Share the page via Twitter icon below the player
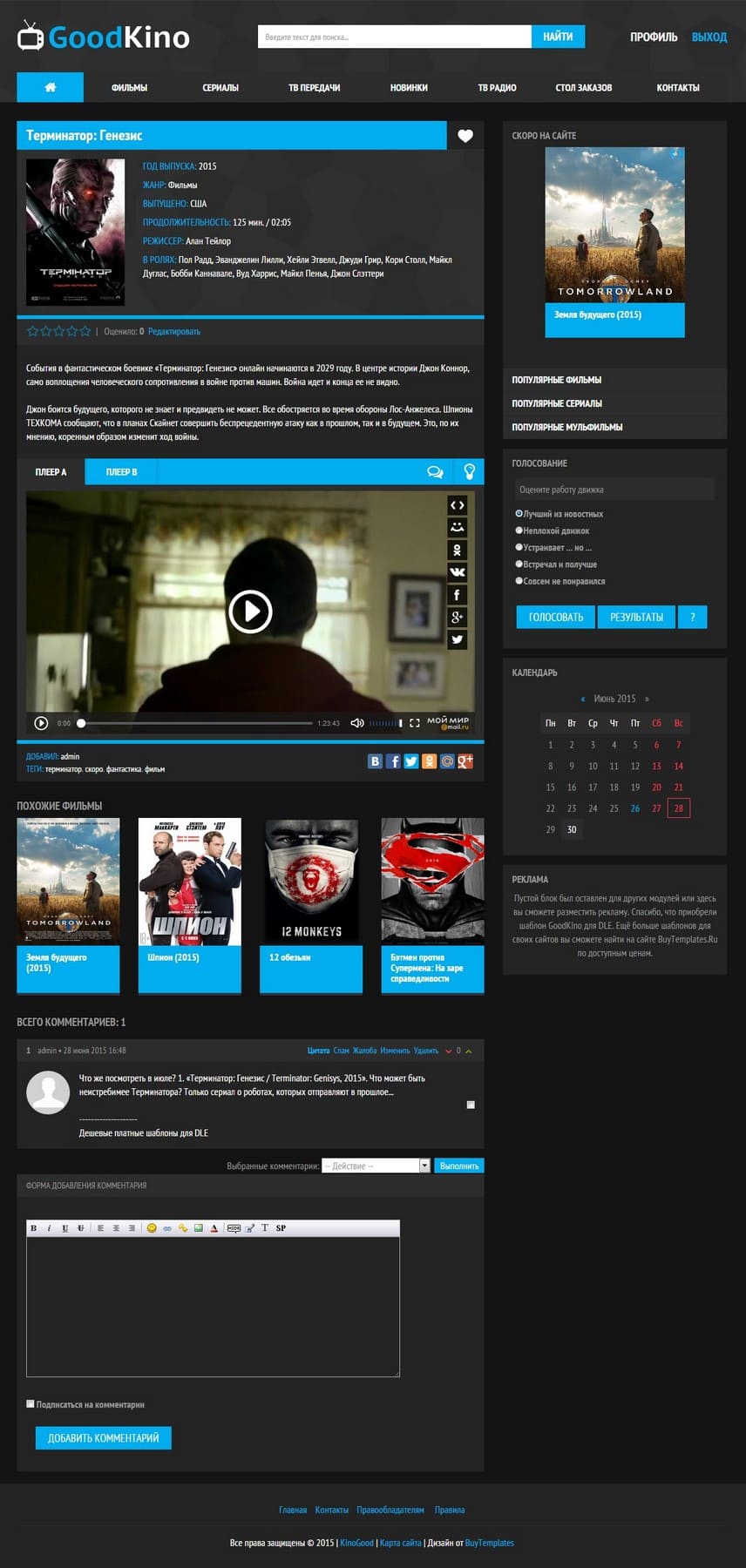 point(411,761)
